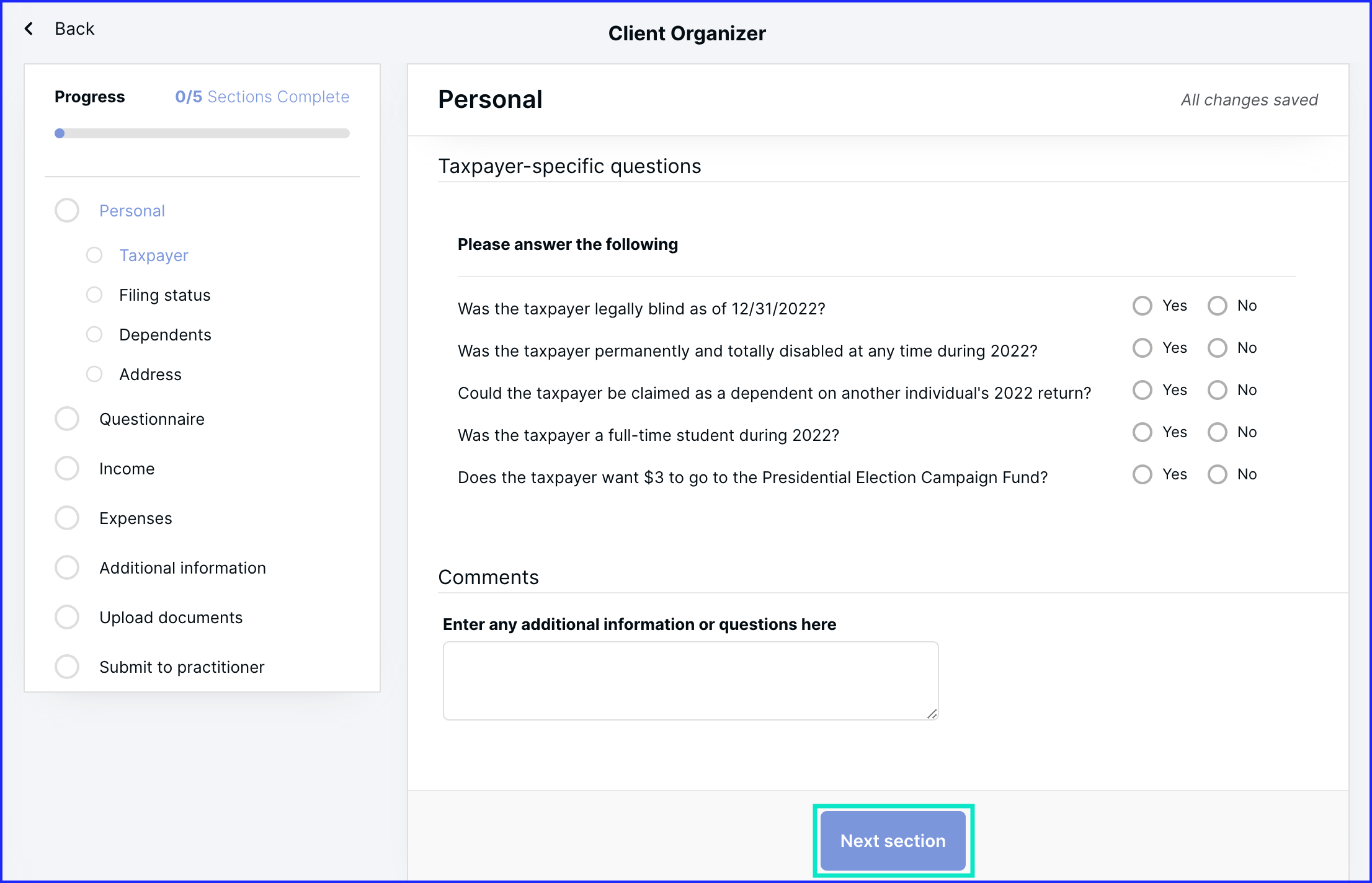This screenshot has height=883, width=1372.
Task: Click the Additional information status circle
Action: 67,568
